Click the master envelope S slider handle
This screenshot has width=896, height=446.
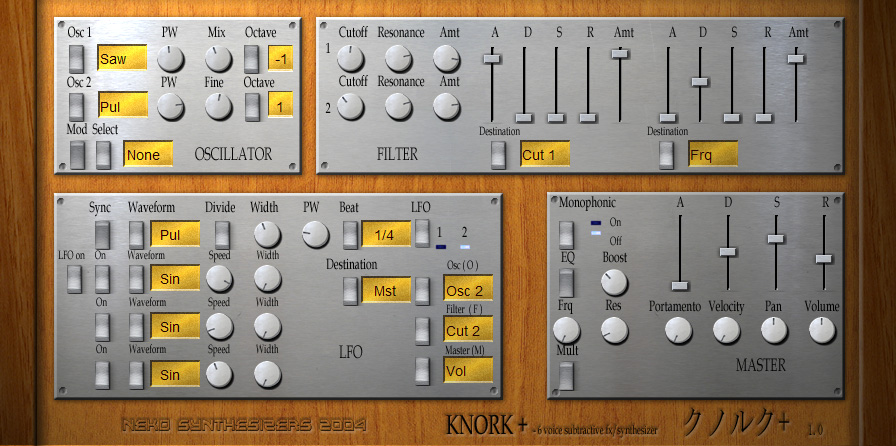(775, 238)
